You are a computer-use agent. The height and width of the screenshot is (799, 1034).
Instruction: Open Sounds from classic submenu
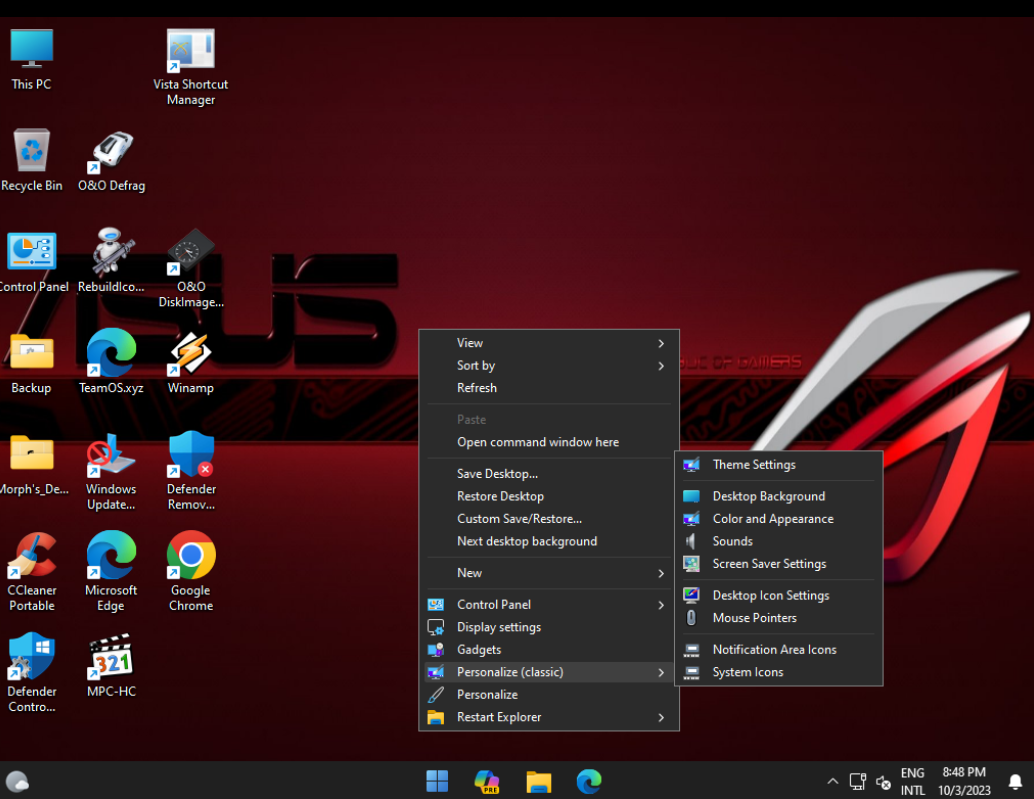click(x=778, y=541)
